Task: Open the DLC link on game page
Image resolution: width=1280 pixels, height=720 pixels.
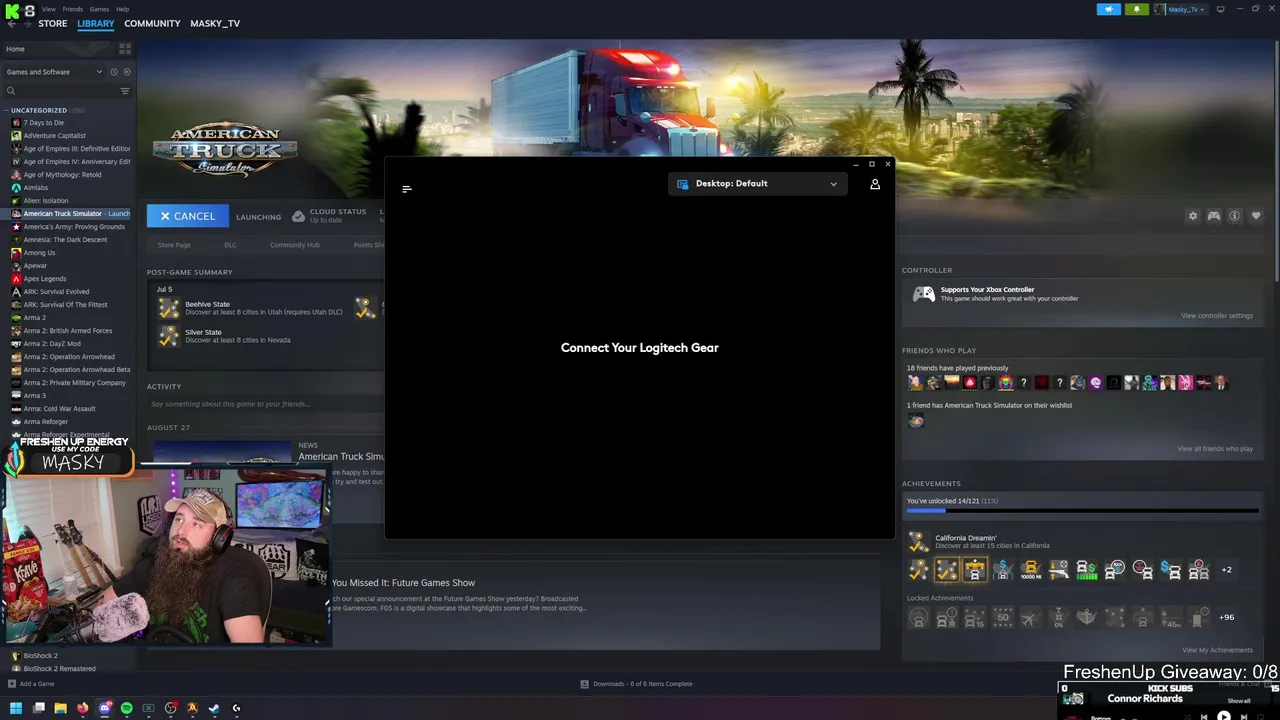Action: click(x=230, y=245)
